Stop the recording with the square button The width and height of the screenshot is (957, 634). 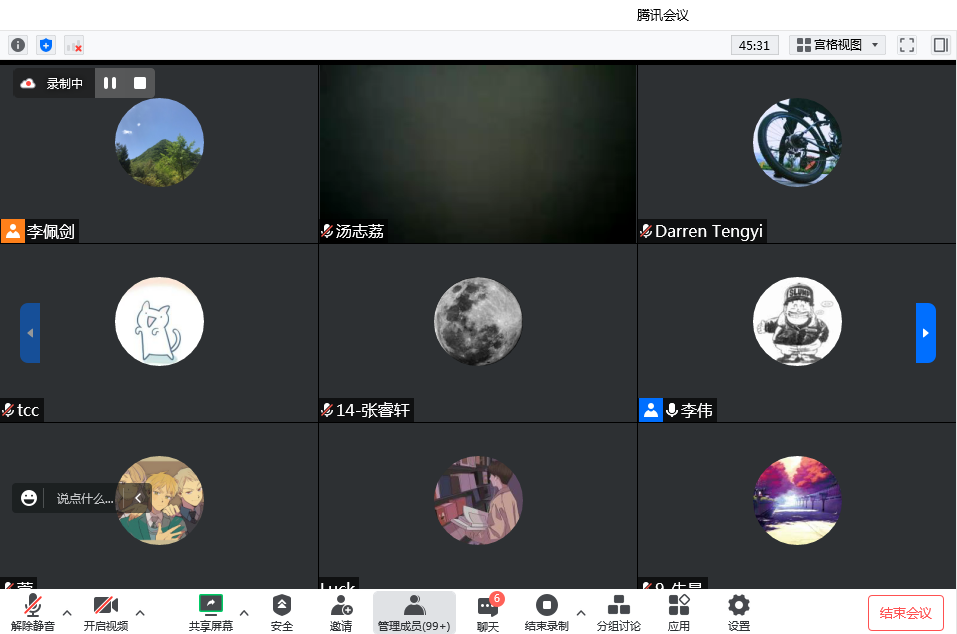click(x=140, y=83)
